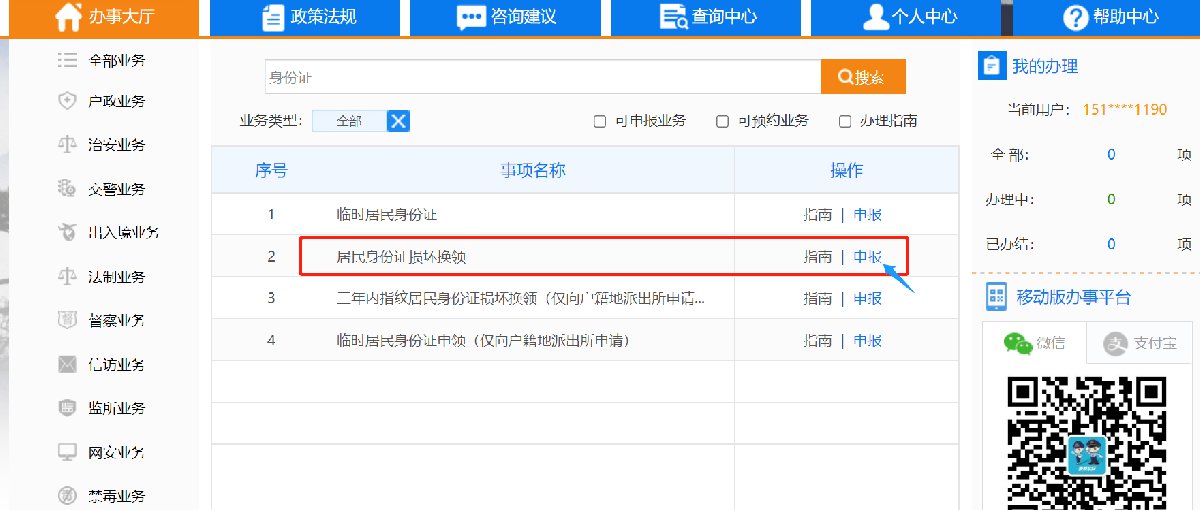Remove the 全部 filter with X button

click(x=398, y=121)
